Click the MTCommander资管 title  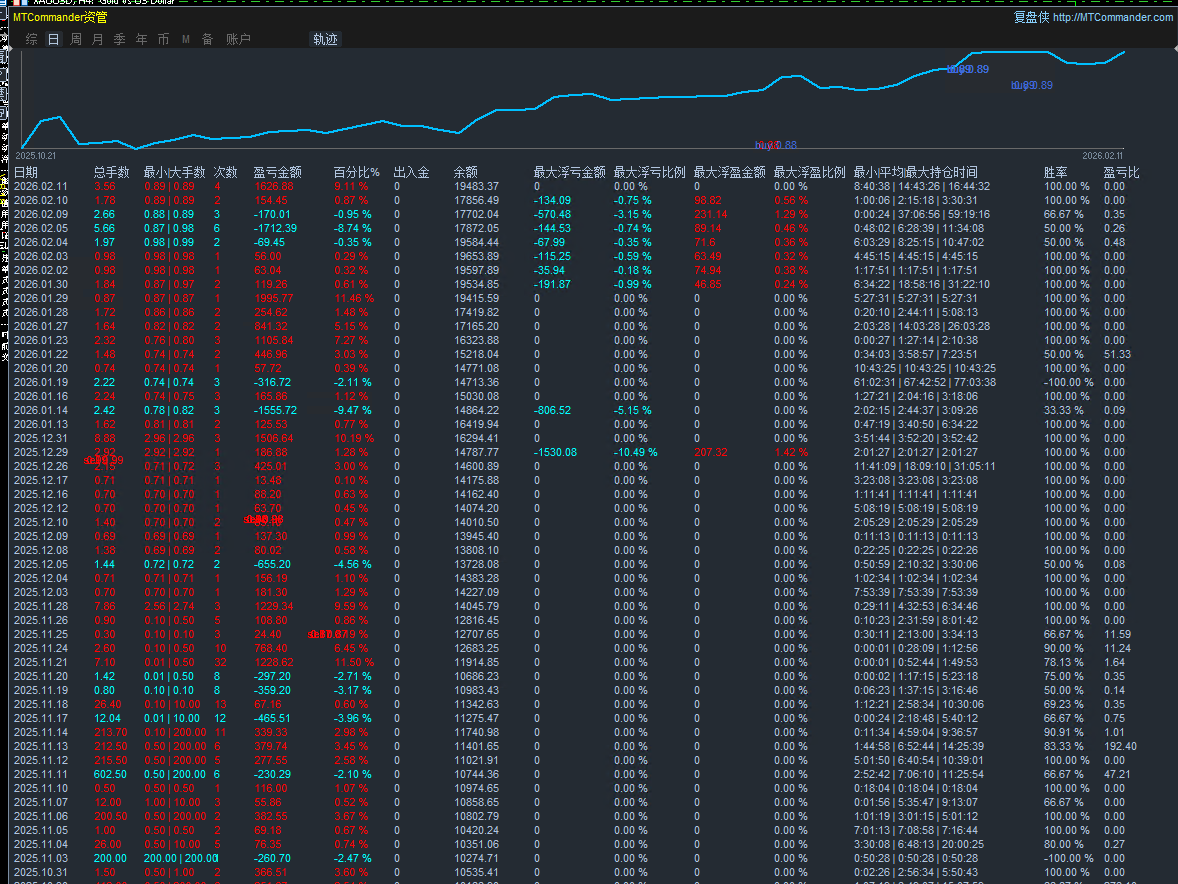[59, 17]
